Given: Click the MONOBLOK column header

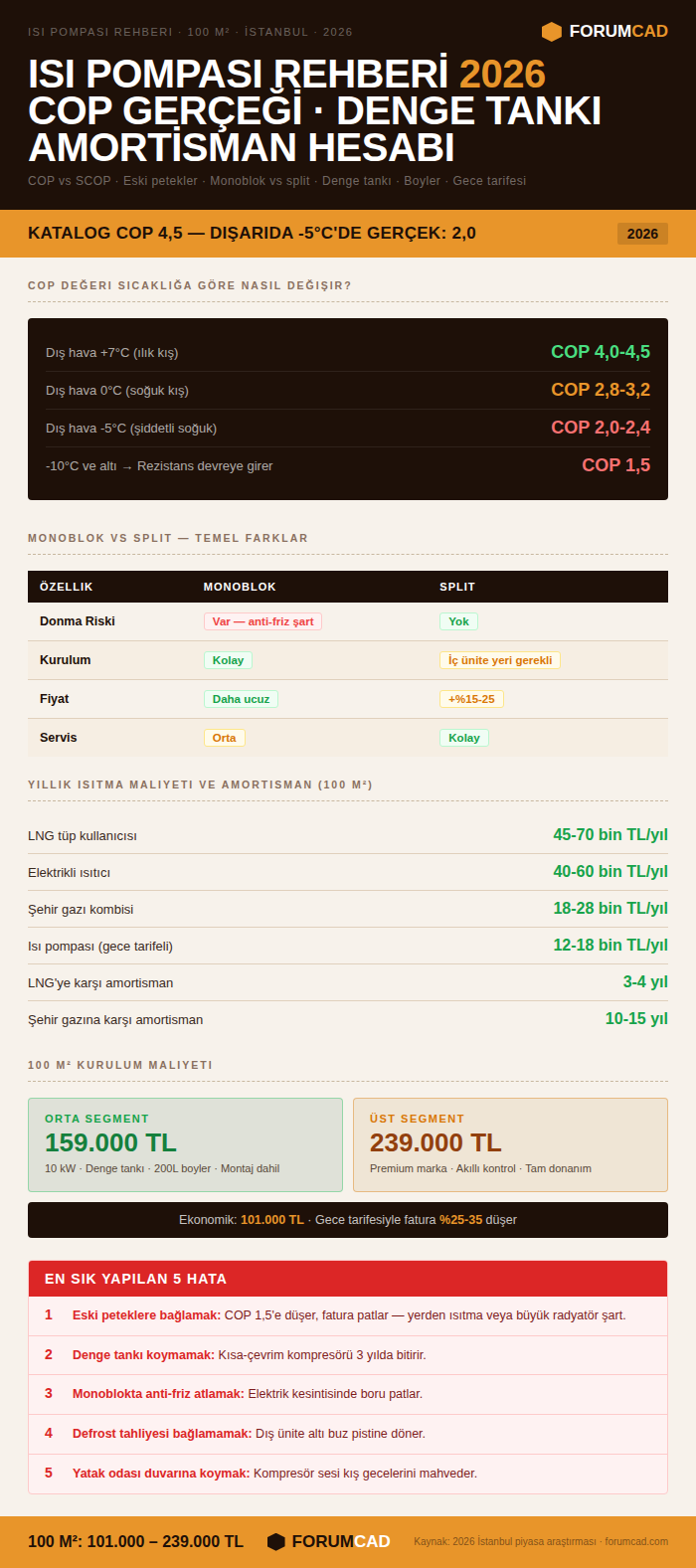Looking at the screenshot, I should click(240, 587).
